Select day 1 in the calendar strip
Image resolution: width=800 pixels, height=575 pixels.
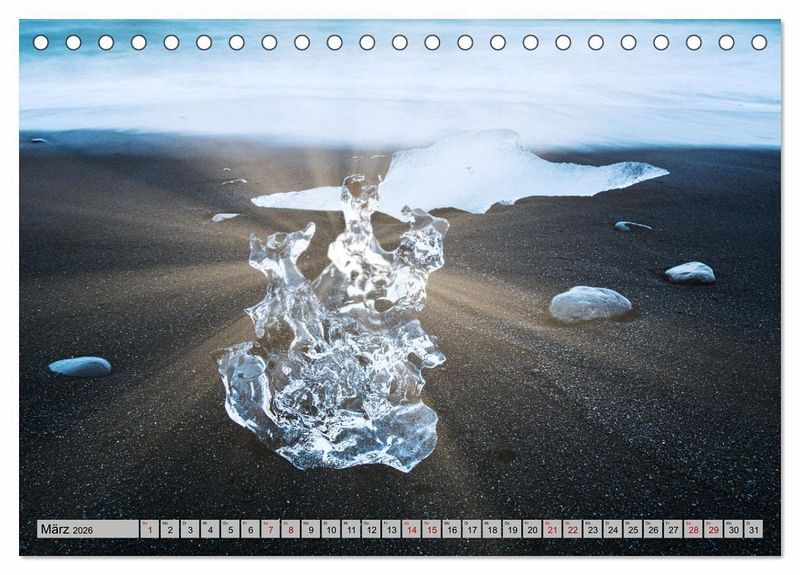click(149, 529)
